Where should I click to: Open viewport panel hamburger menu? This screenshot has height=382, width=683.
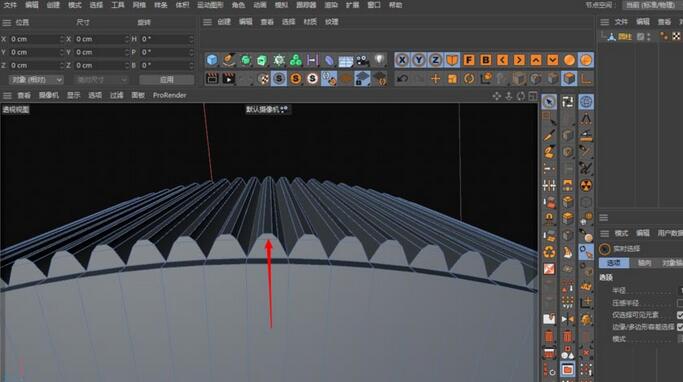(x=7, y=95)
